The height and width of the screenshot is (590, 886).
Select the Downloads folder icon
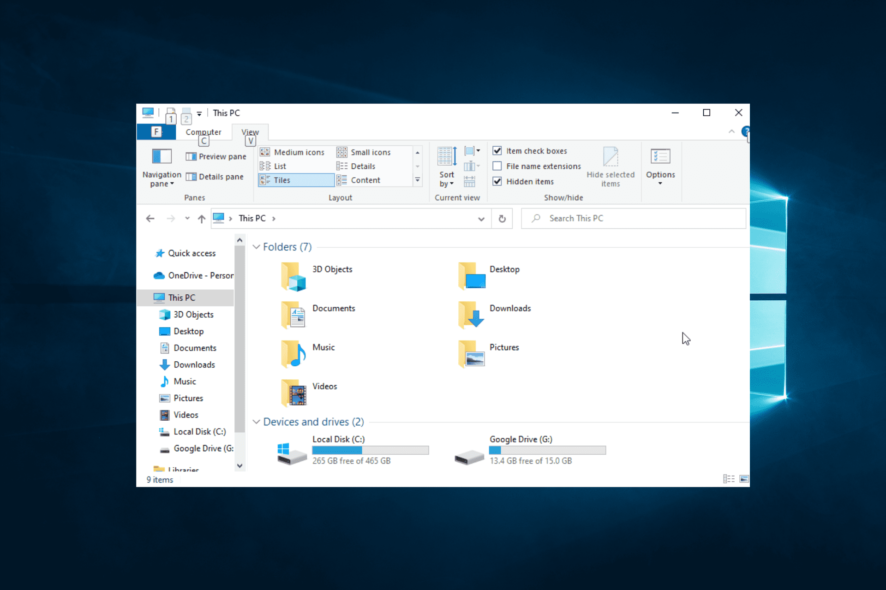471,315
